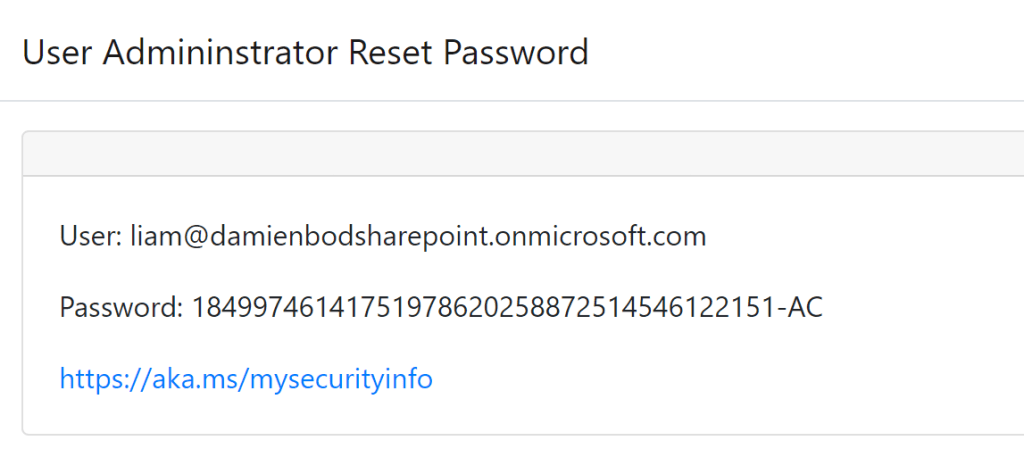
Task: Click the "User:" label in the card
Action: (91, 237)
